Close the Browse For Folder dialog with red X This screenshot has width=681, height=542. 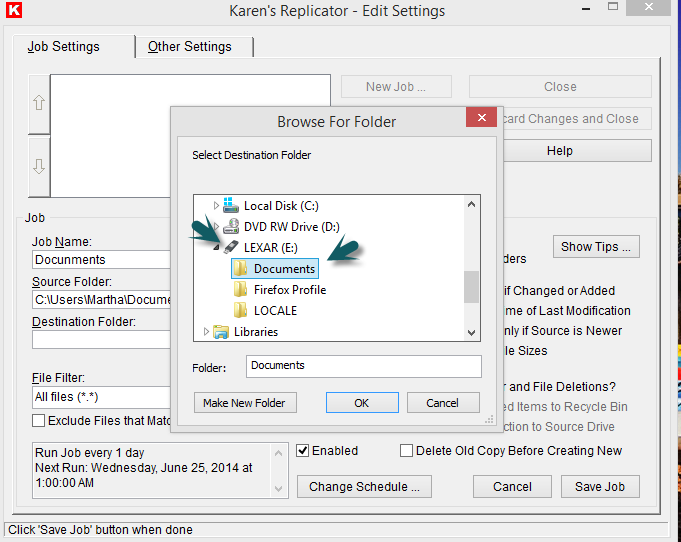pyautogui.click(x=481, y=117)
